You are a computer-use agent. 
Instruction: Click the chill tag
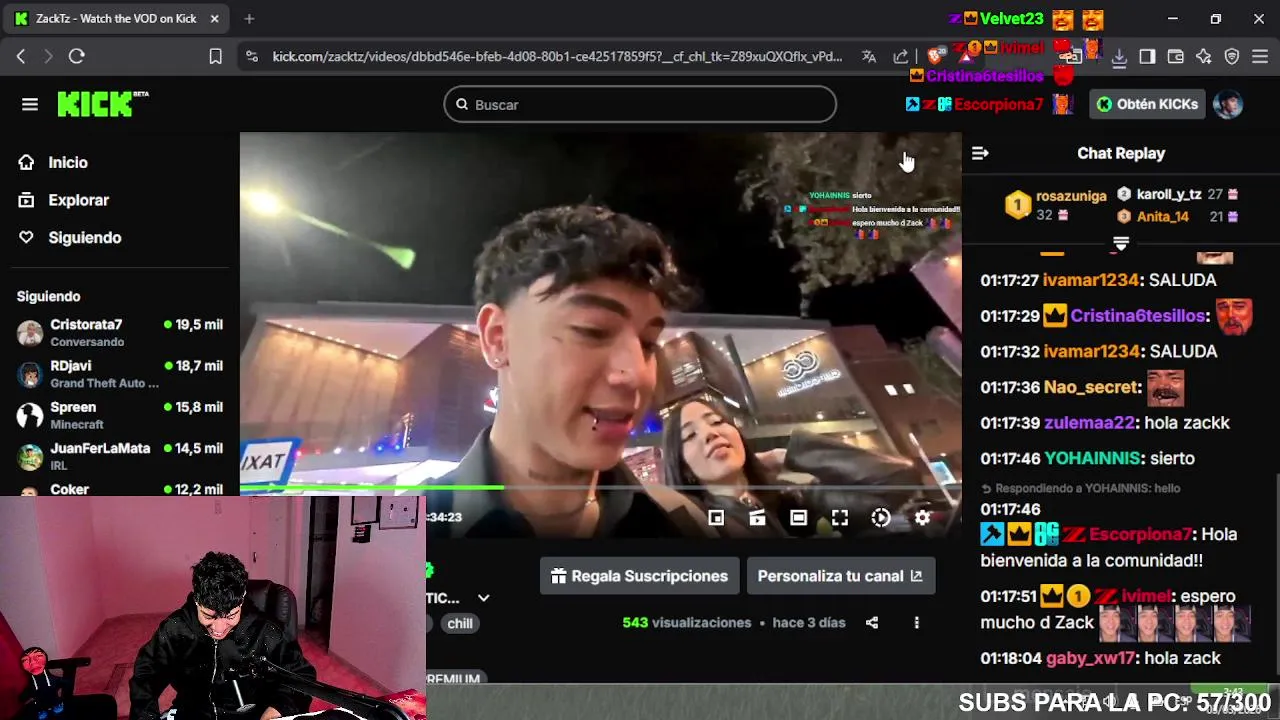[460, 623]
